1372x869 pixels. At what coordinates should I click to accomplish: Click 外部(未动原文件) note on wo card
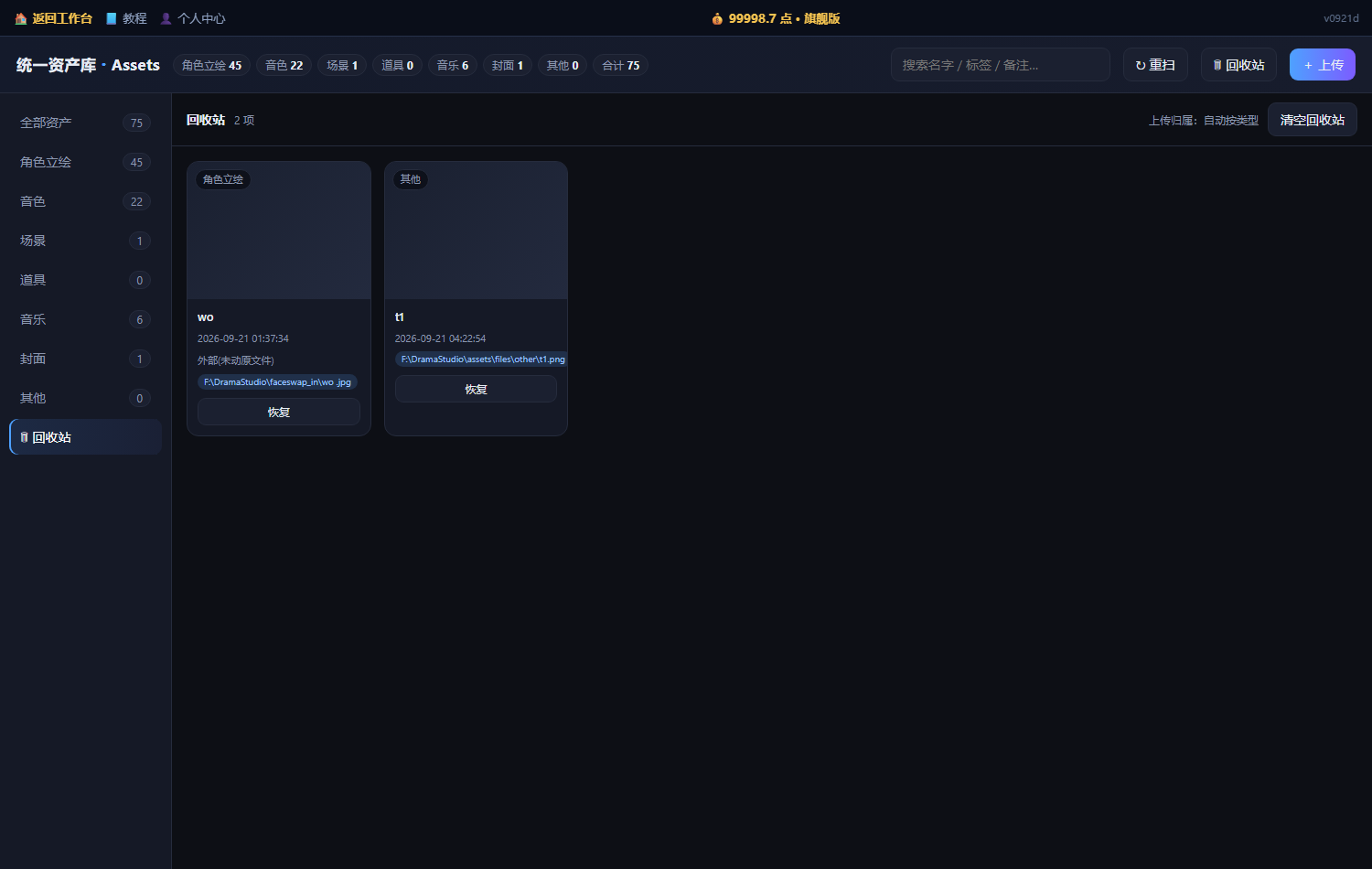pos(236,360)
